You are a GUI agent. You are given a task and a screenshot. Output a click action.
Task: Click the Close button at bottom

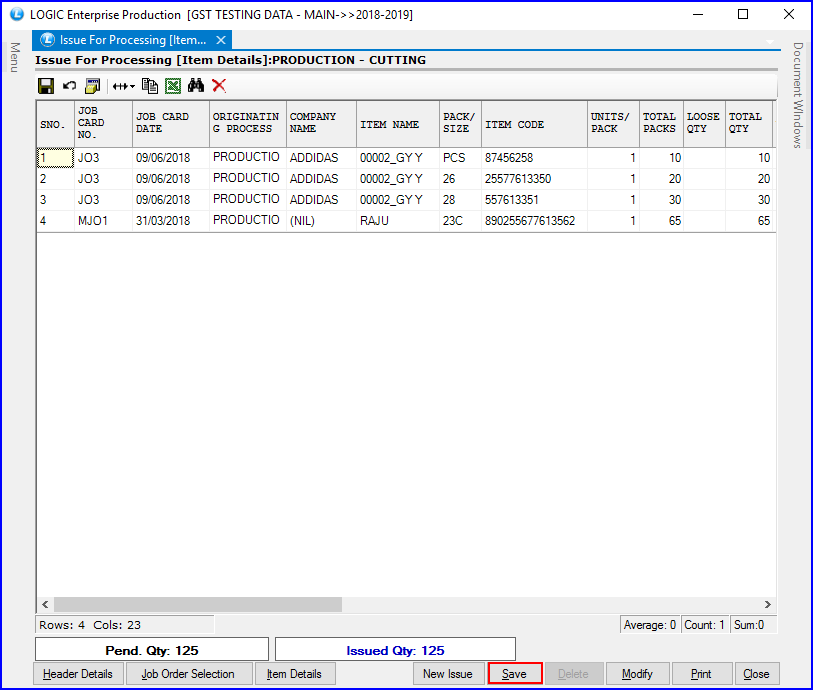pyautogui.click(x=756, y=673)
